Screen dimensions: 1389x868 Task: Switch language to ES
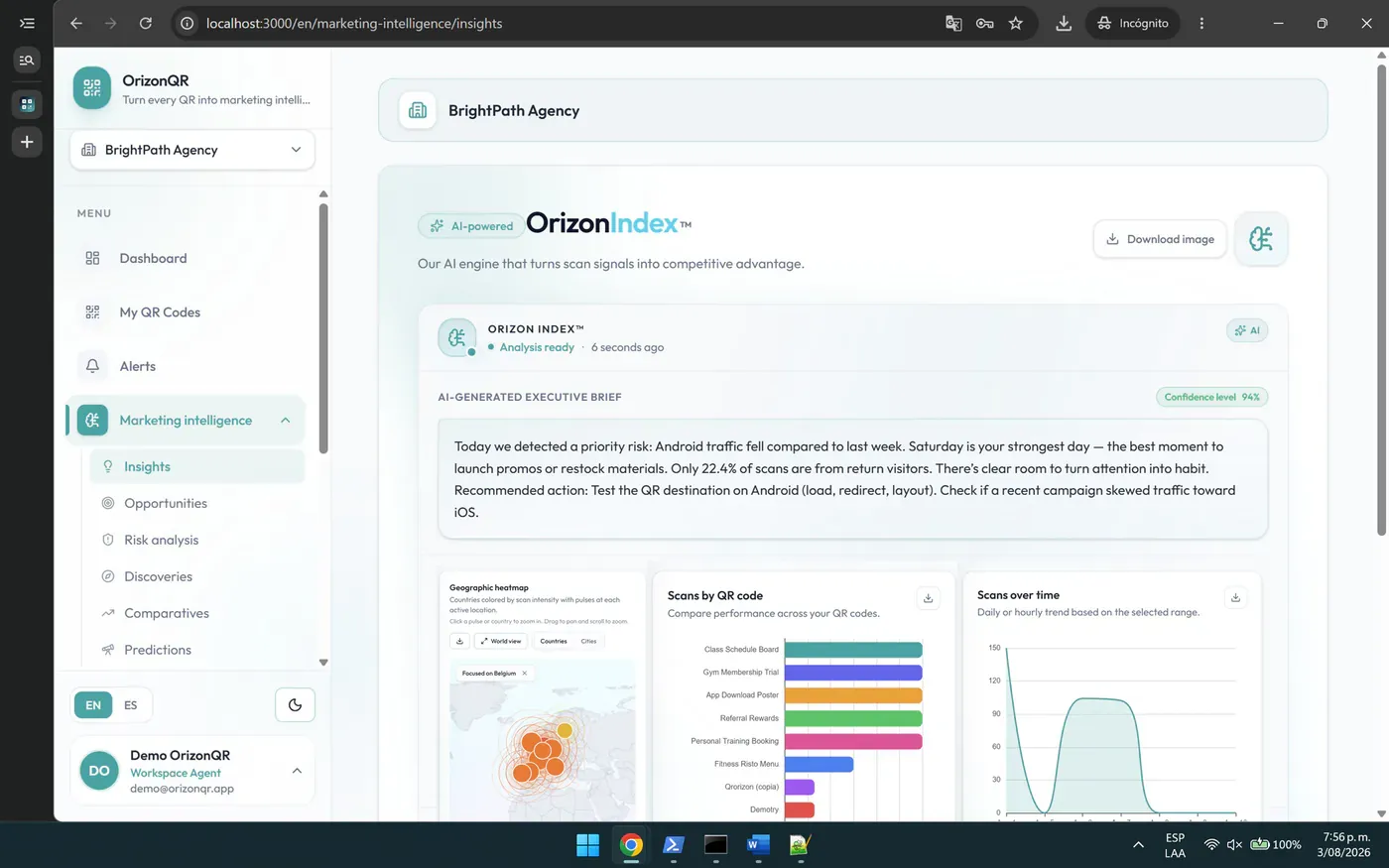click(131, 705)
